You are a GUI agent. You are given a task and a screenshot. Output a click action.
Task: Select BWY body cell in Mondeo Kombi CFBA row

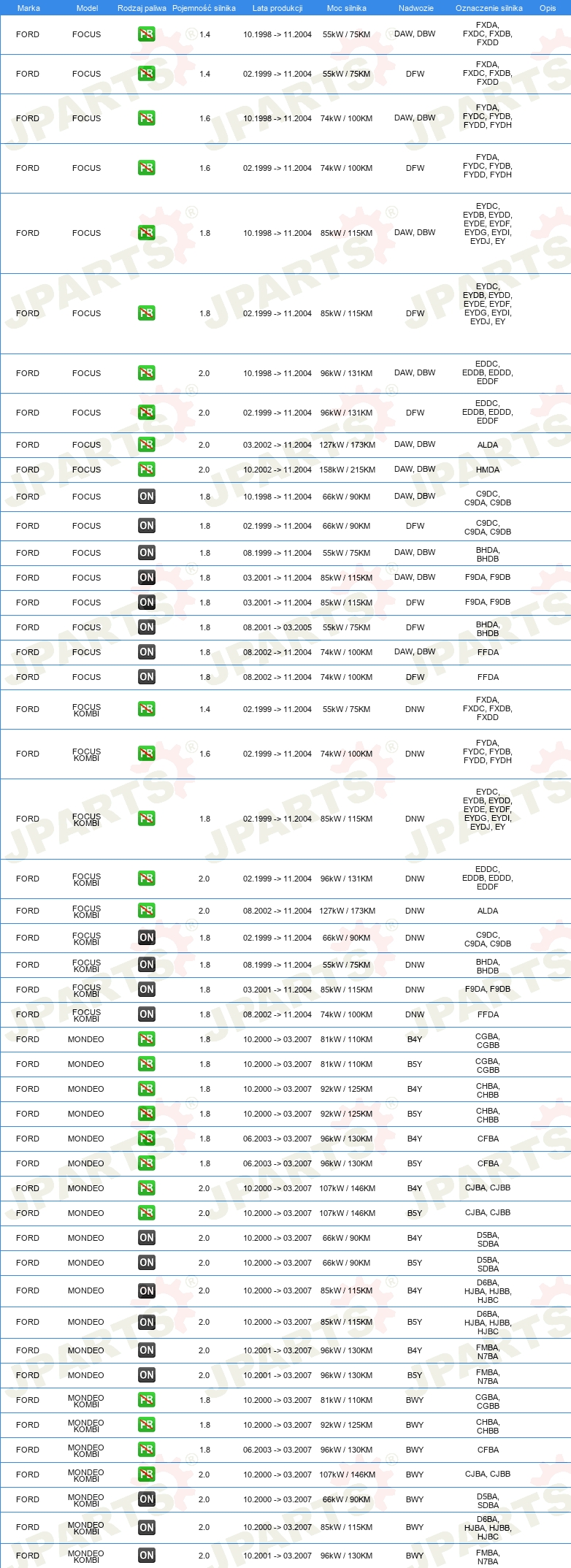415,1450
